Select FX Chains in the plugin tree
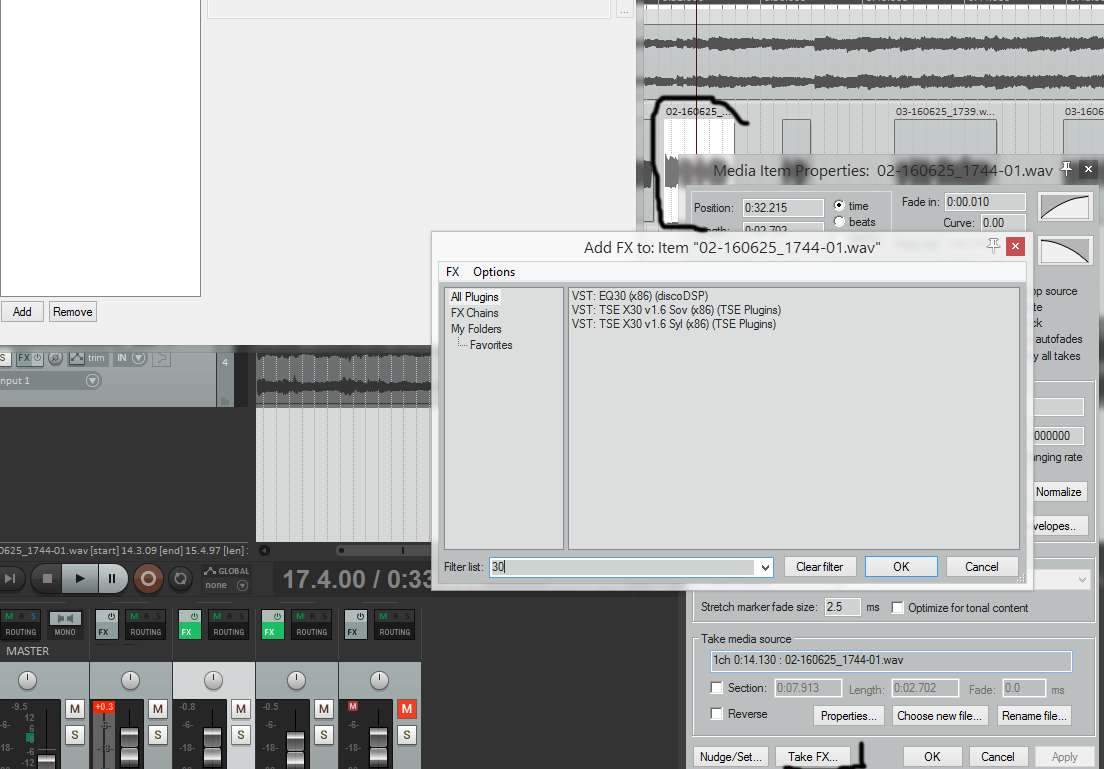 (x=474, y=313)
